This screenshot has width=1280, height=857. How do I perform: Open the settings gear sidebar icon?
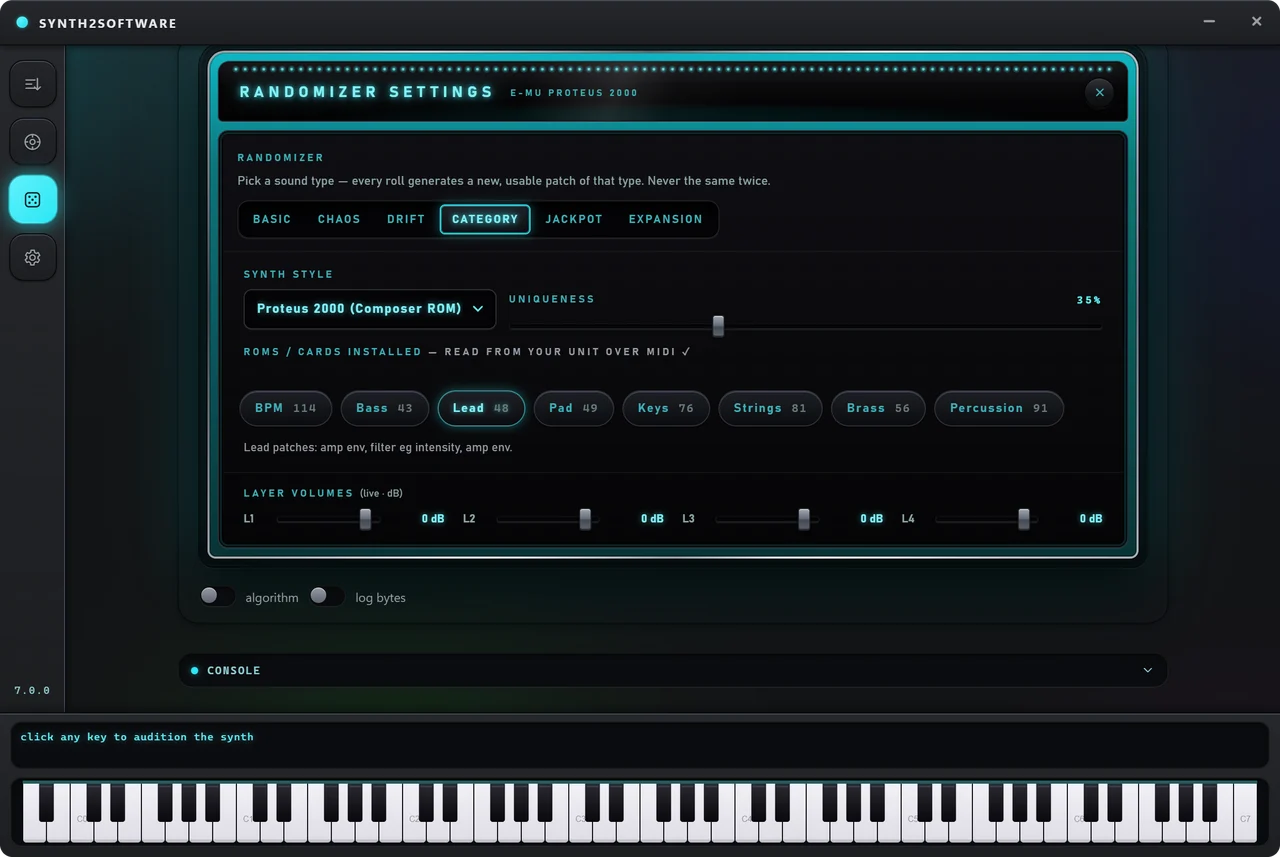33,258
